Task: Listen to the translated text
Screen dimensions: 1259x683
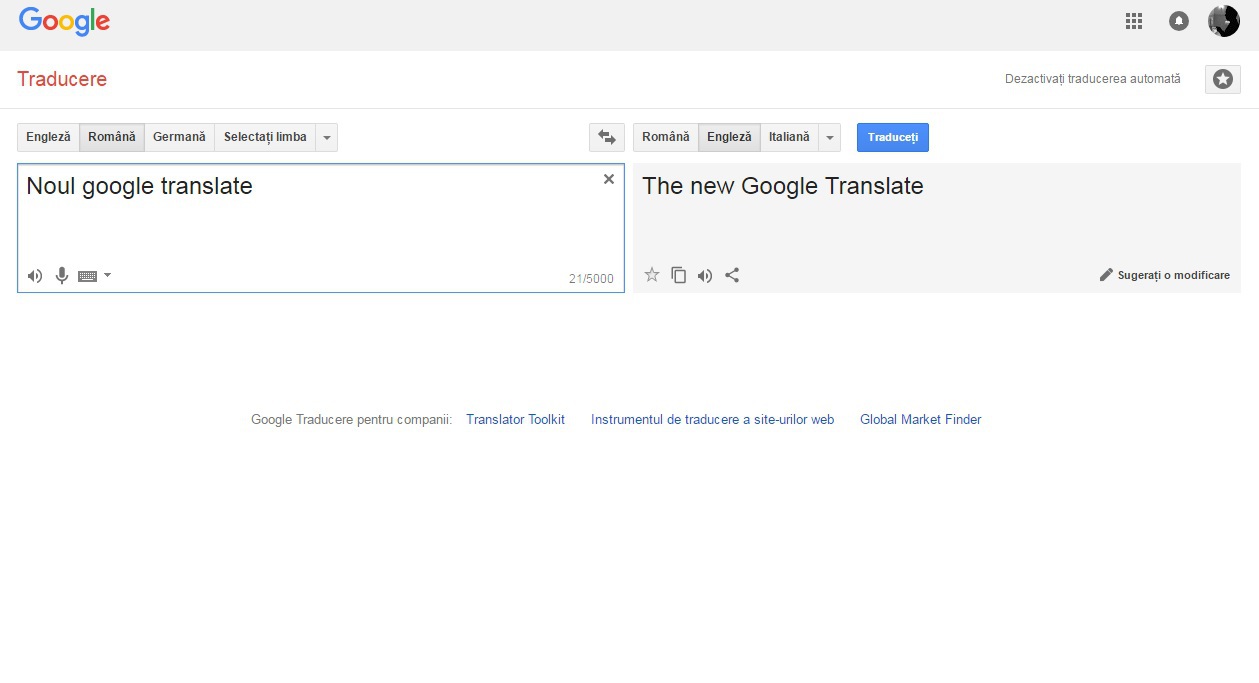Action: pyautogui.click(x=705, y=275)
